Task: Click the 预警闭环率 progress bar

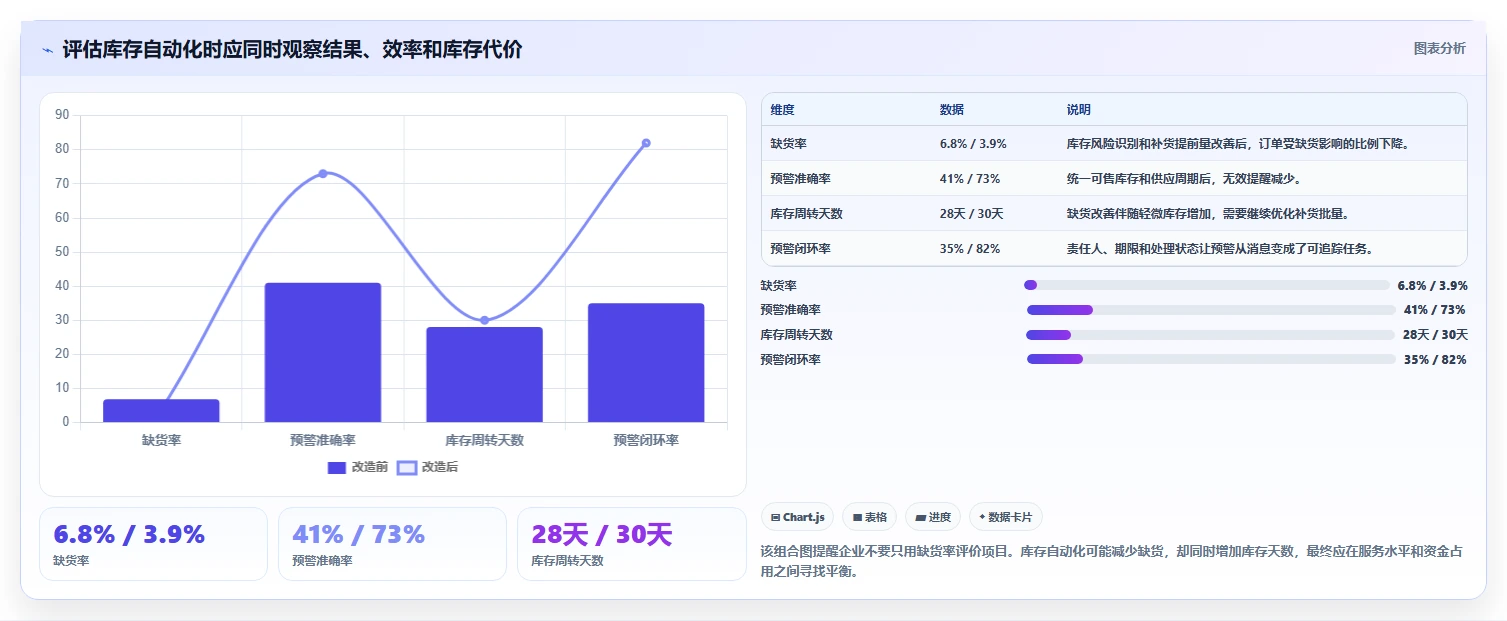Action: point(1211,359)
